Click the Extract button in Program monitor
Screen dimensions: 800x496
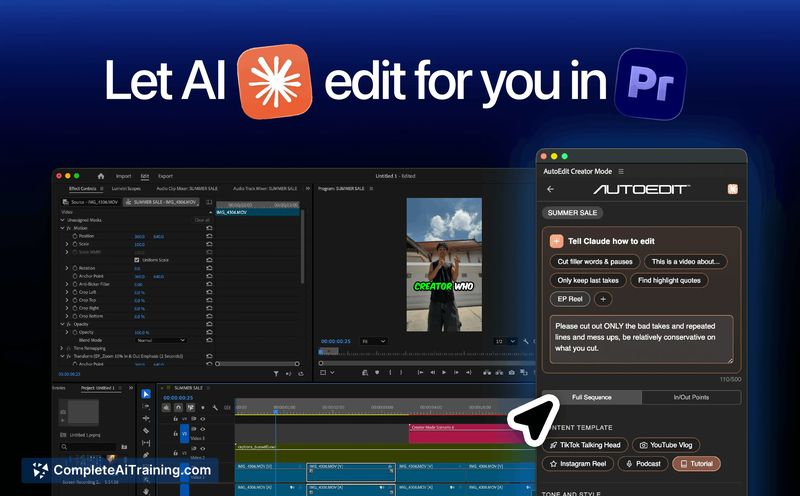point(499,373)
